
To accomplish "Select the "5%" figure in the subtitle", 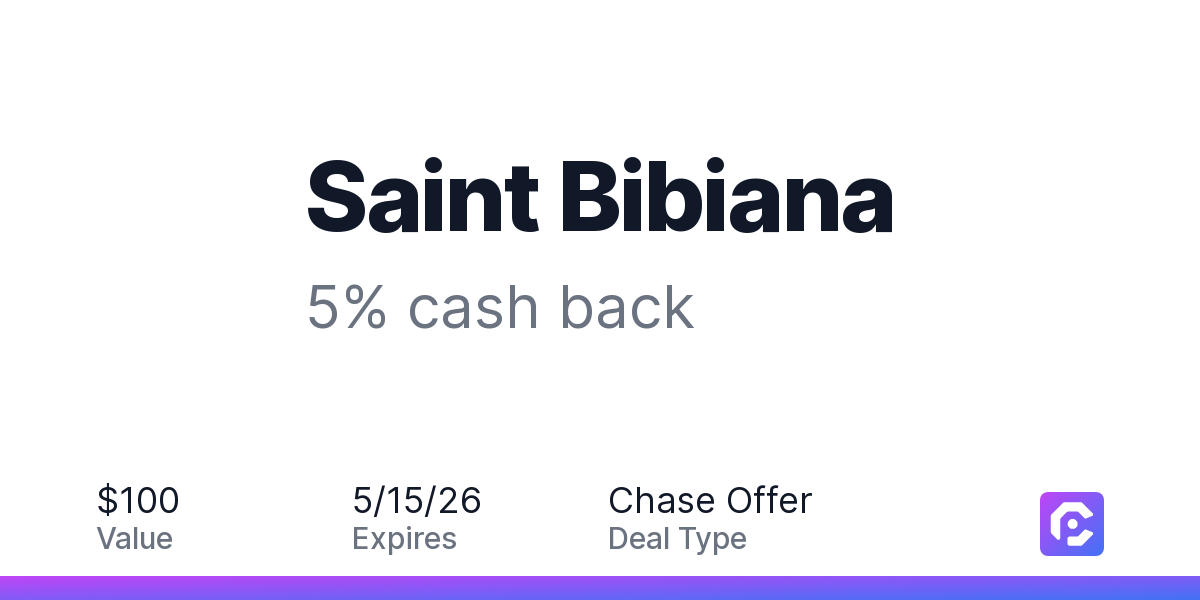I will [346, 307].
